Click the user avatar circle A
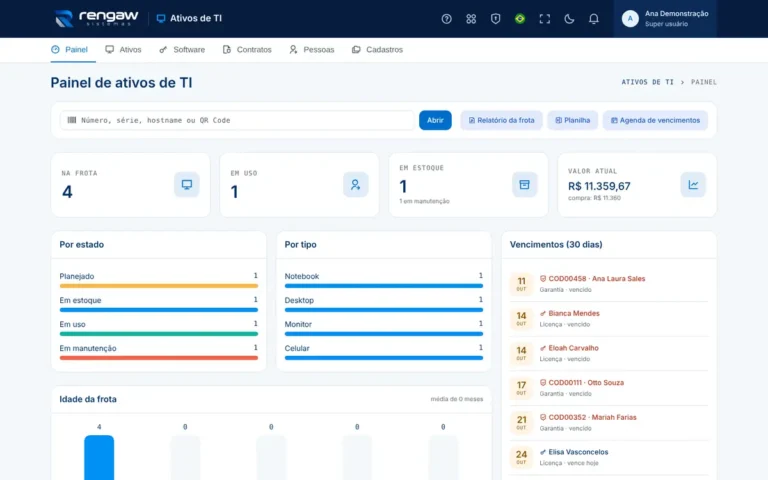The image size is (768, 480). click(x=630, y=19)
